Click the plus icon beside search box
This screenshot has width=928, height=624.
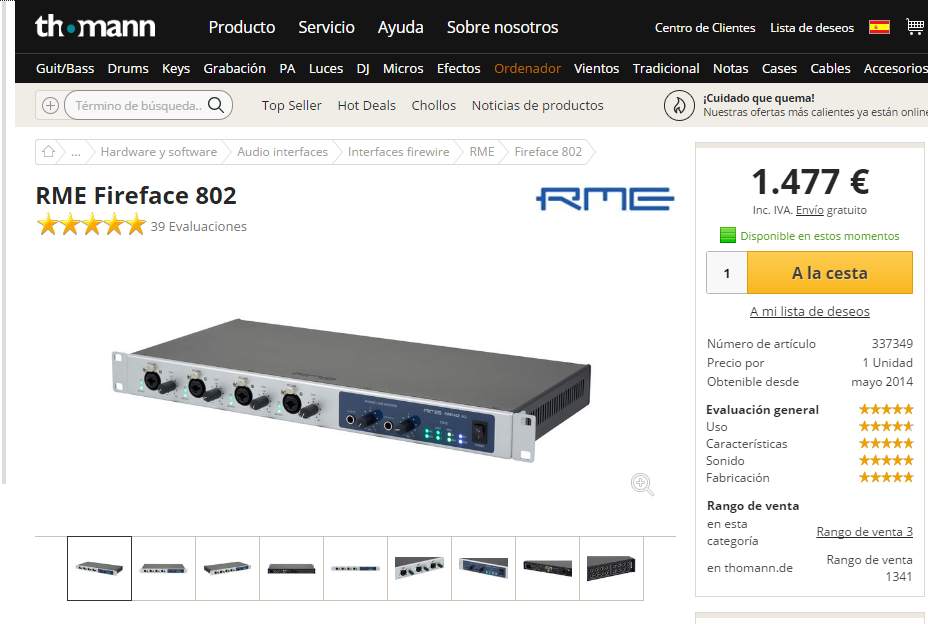pyautogui.click(x=50, y=105)
